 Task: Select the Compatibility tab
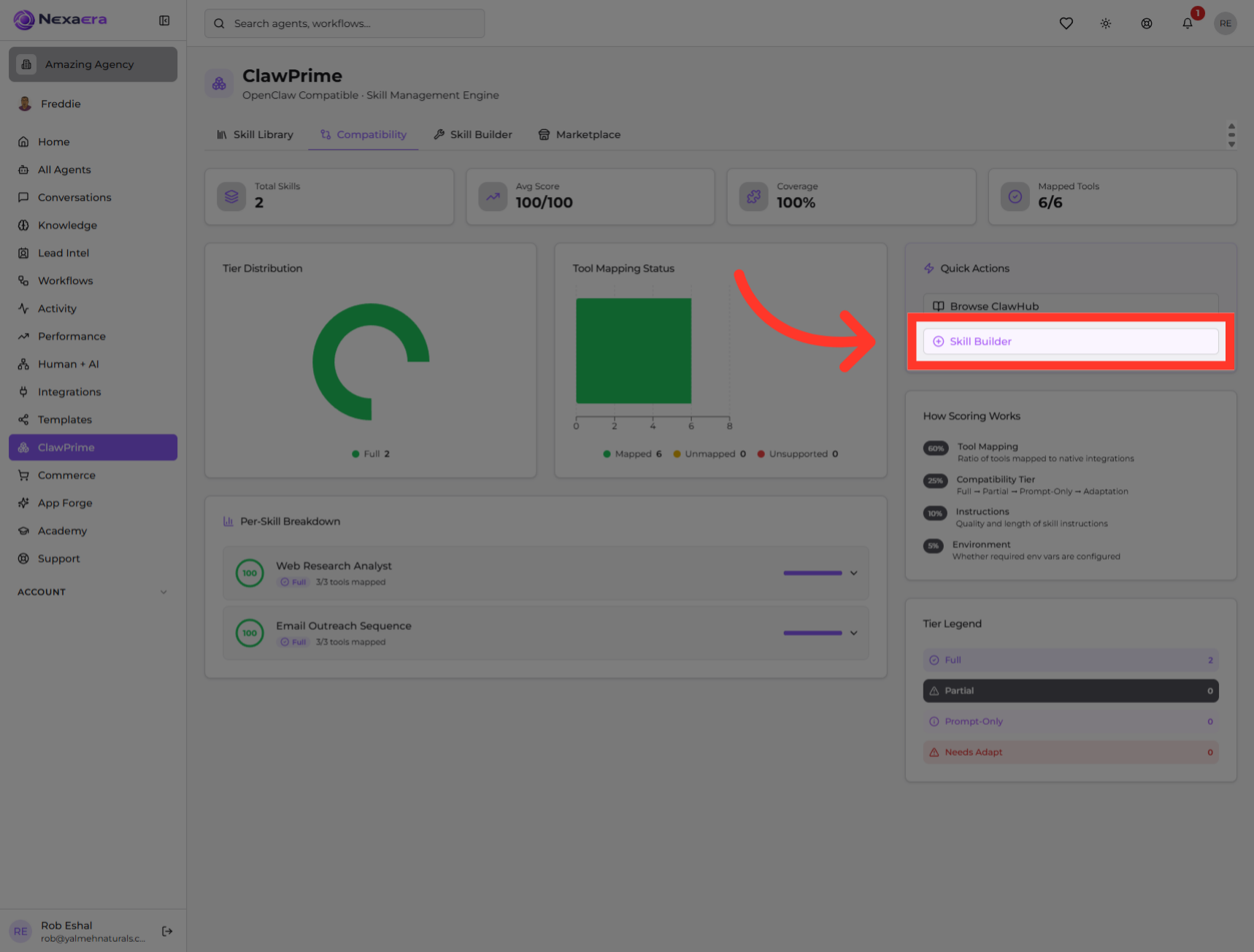click(363, 134)
